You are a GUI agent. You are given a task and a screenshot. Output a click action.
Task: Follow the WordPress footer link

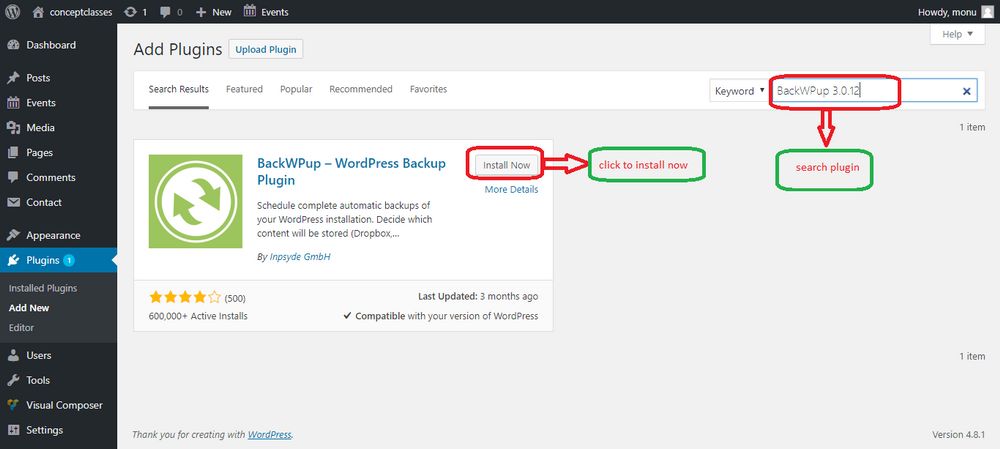tap(270, 435)
